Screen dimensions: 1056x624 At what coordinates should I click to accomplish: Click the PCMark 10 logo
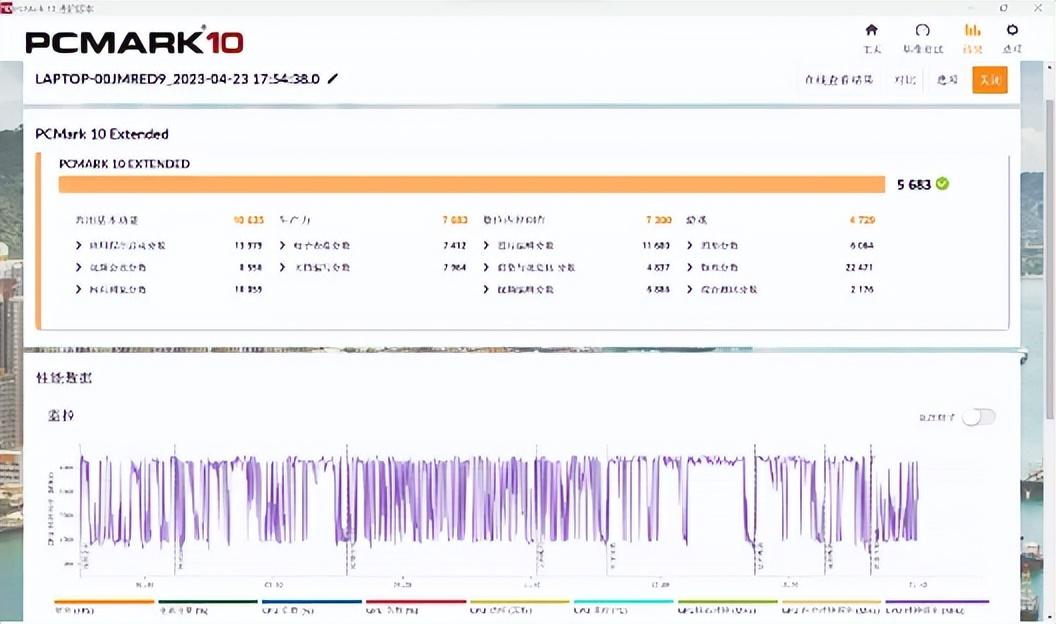pos(135,41)
